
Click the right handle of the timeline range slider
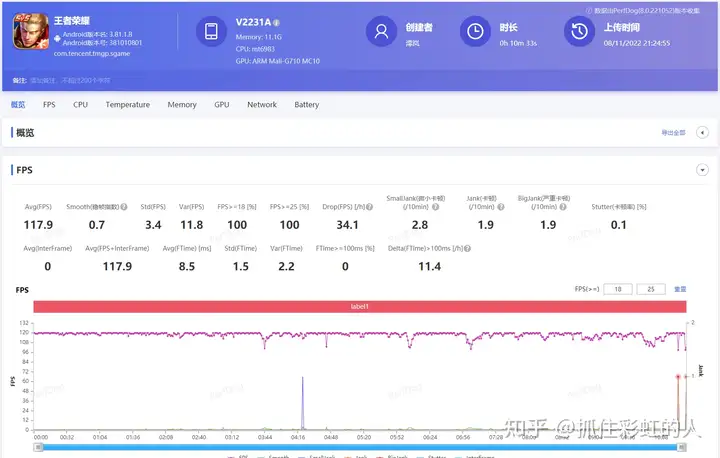click(682, 447)
